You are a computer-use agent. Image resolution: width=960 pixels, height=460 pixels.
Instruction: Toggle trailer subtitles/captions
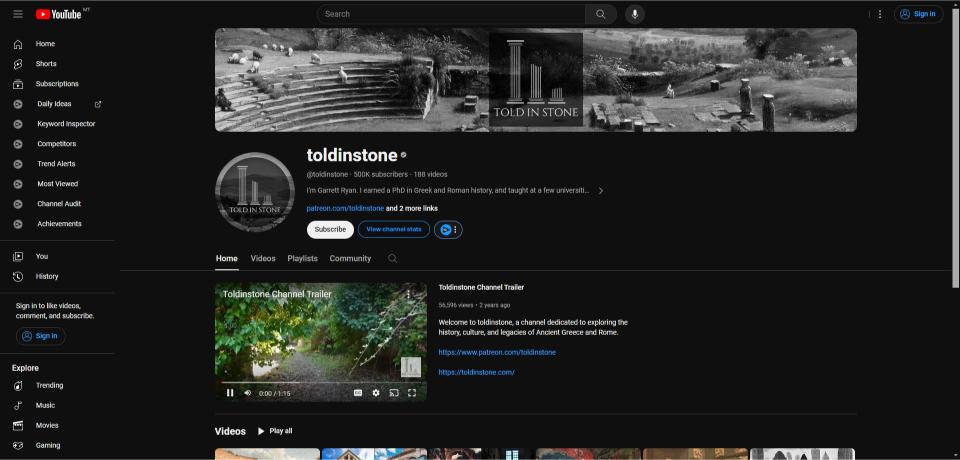358,393
